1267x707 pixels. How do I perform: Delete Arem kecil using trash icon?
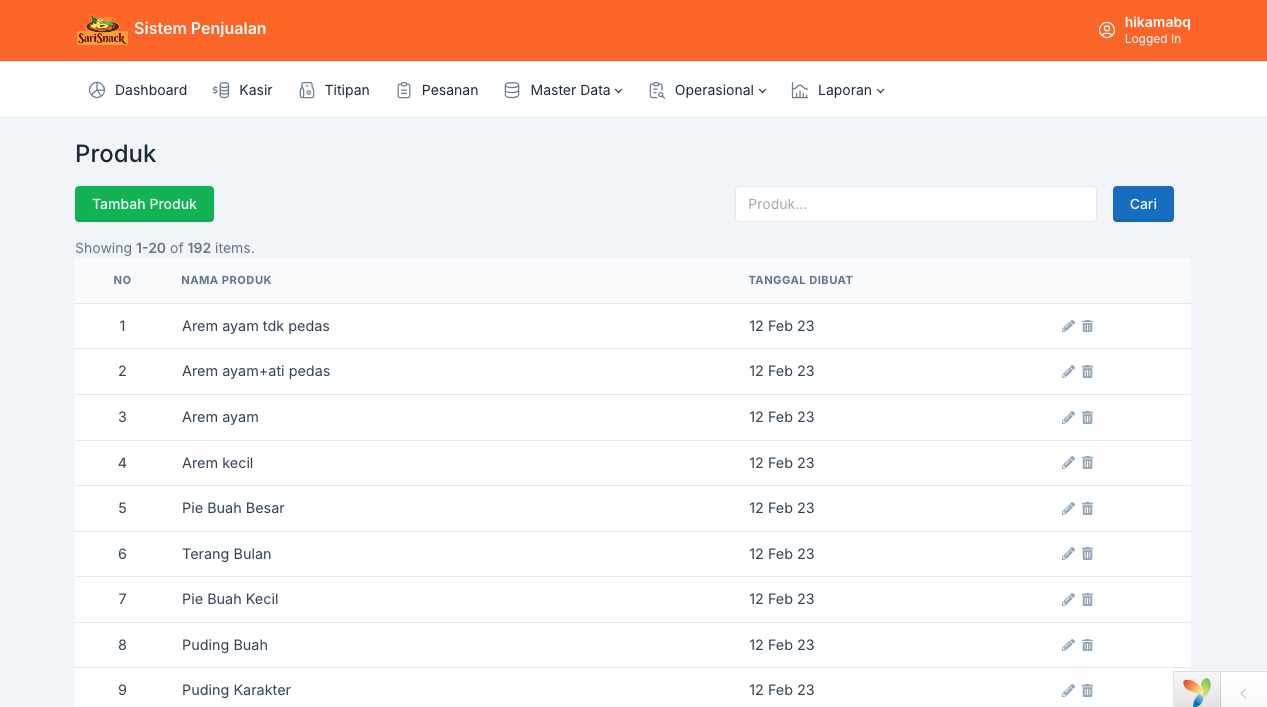click(x=1088, y=463)
